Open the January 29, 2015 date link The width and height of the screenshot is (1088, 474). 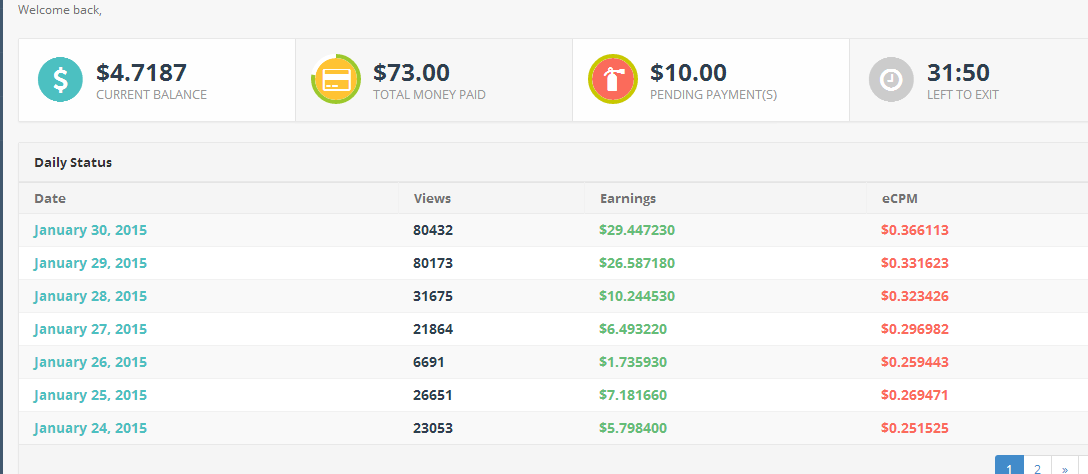click(x=90, y=263)
